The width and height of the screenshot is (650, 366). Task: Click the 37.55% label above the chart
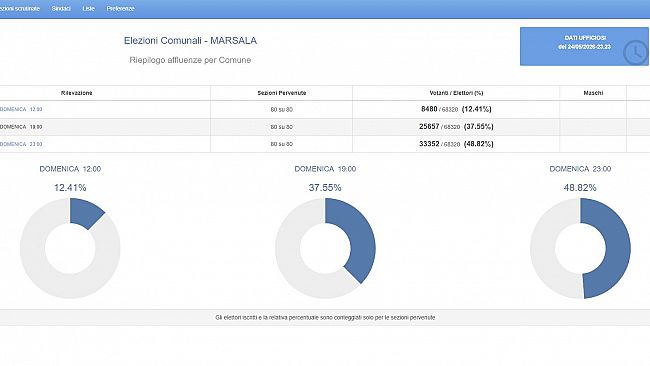(325, 188)
